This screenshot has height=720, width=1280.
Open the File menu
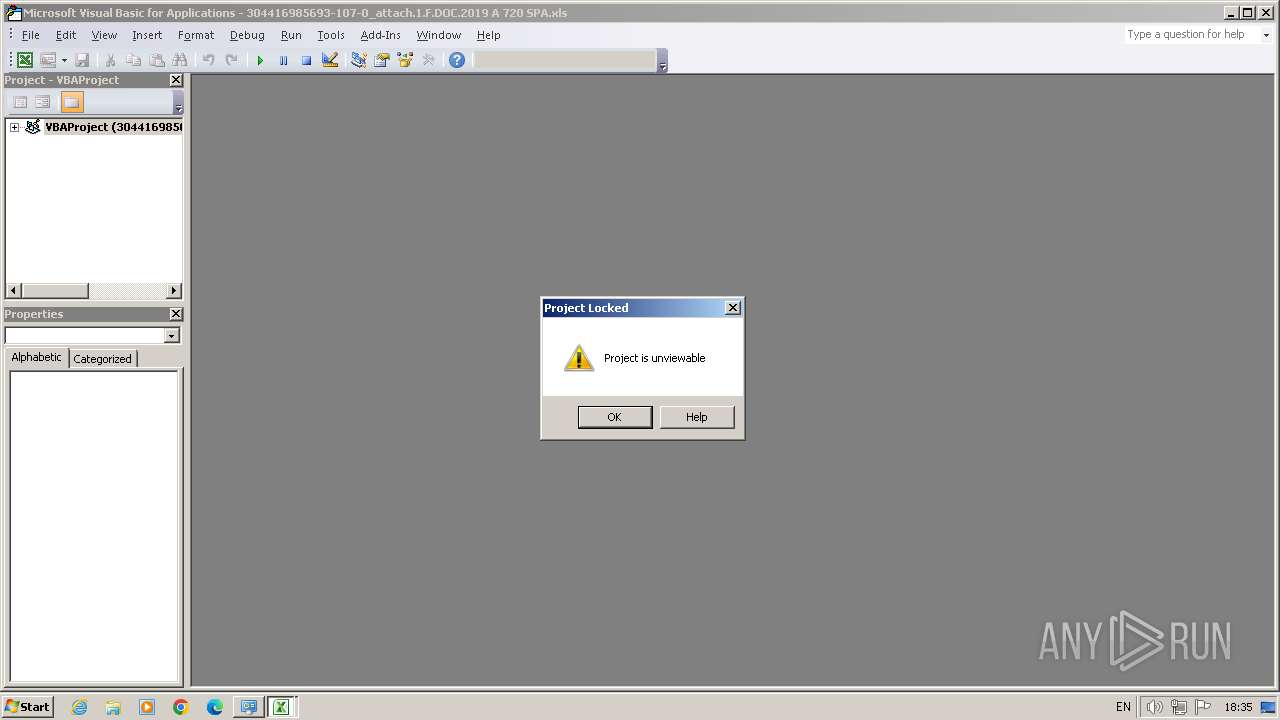coord(31,35)
